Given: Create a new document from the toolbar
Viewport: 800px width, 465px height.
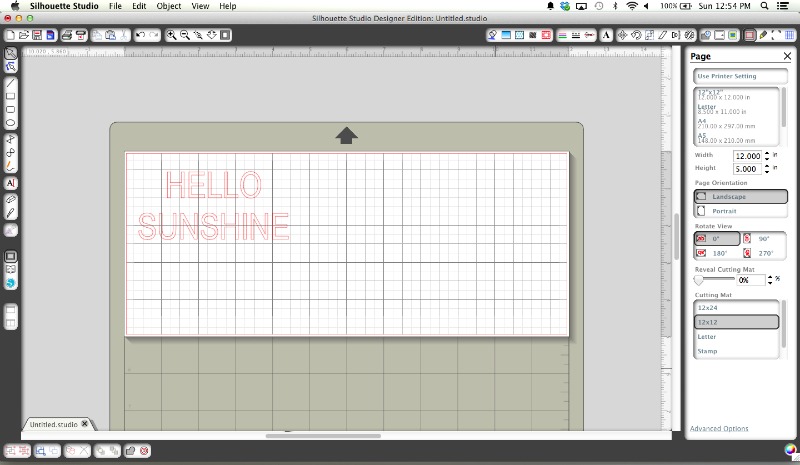Looking at the screenshot, I should (x=10, y=35).
